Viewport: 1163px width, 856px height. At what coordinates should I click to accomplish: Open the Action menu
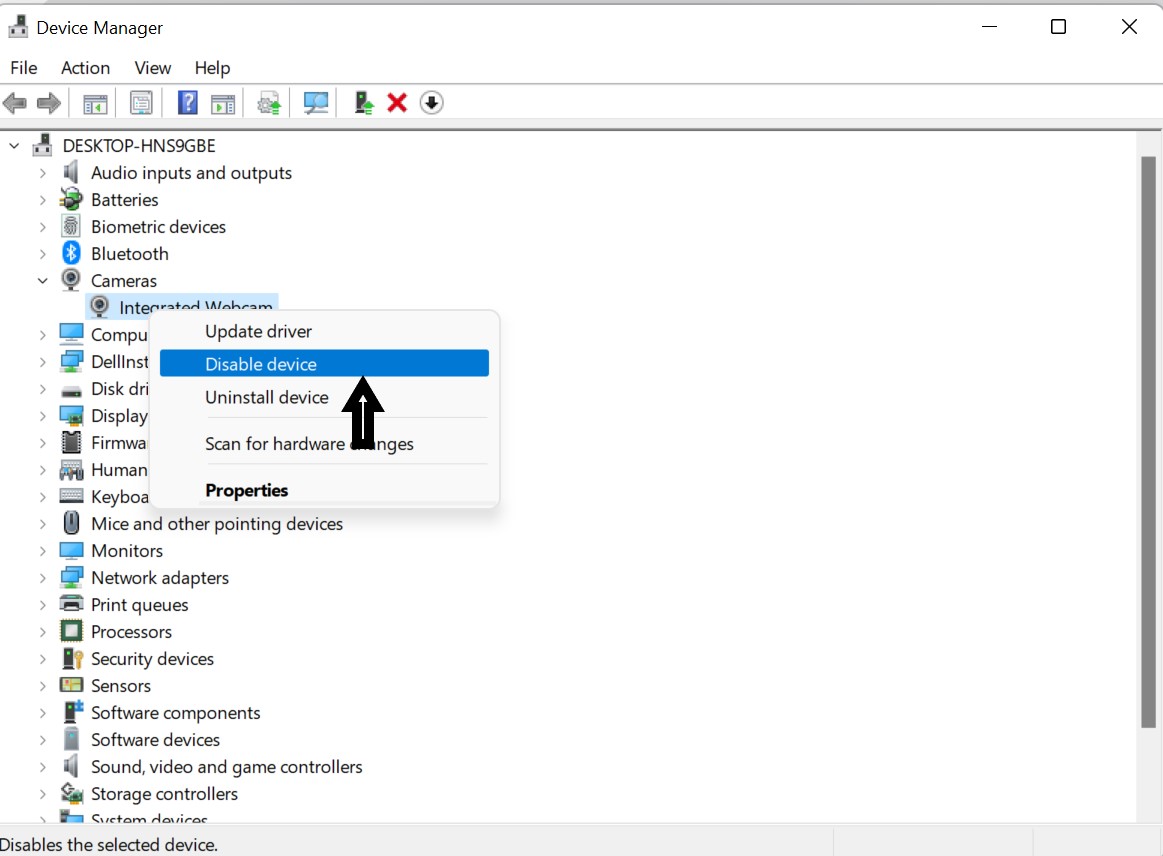(85, 68)
